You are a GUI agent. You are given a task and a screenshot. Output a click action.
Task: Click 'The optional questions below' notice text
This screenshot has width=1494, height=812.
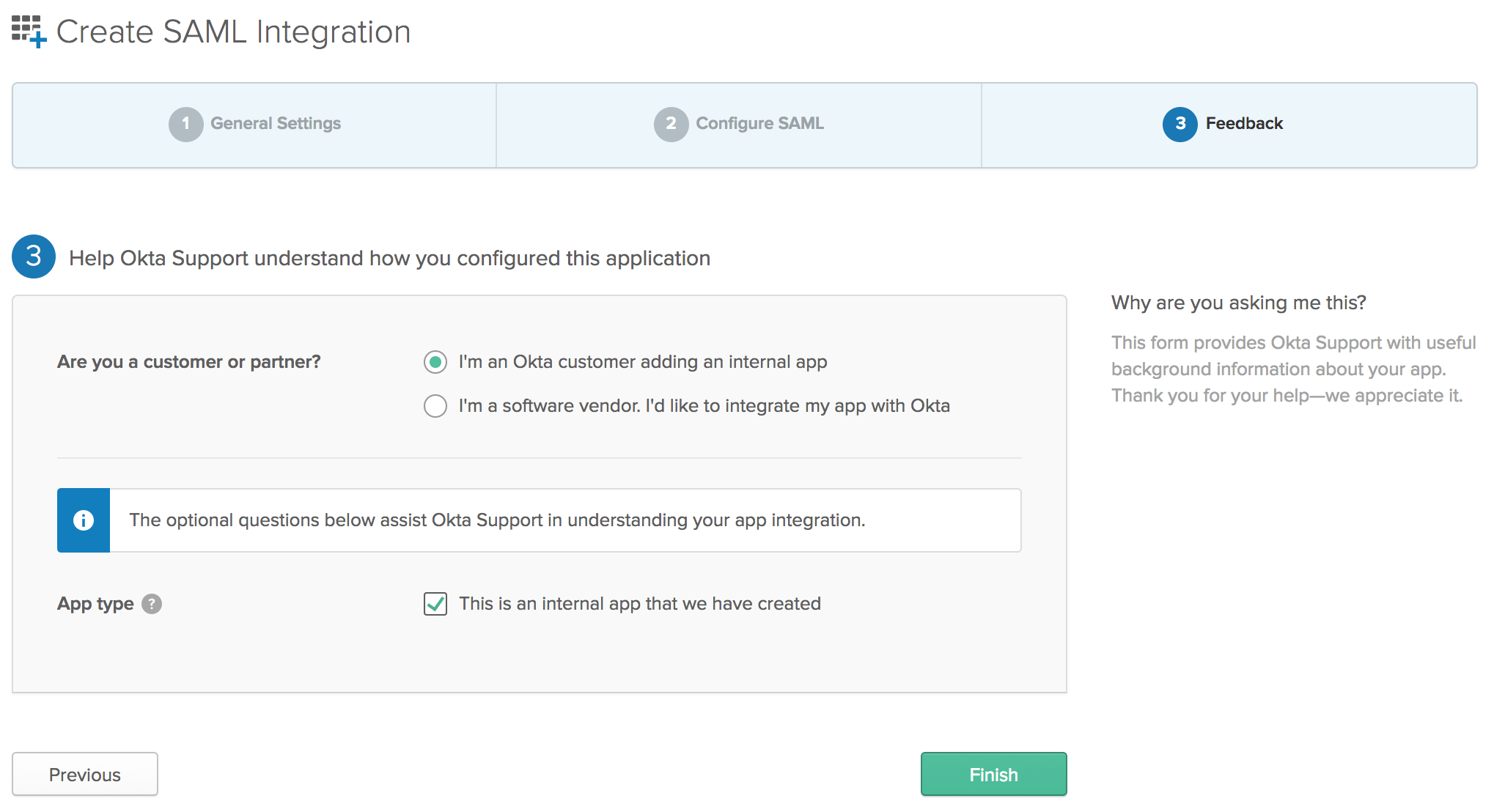[x=497, y=520]
